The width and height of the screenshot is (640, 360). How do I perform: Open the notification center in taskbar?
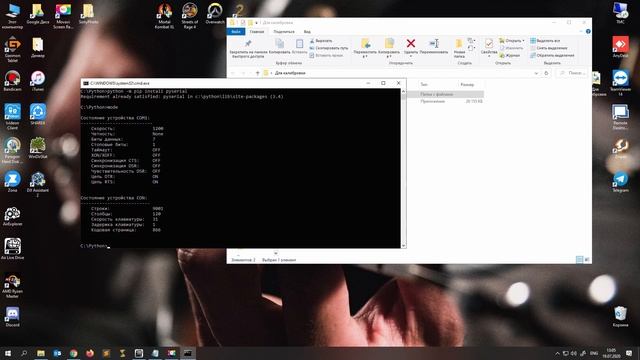(629, 353)
